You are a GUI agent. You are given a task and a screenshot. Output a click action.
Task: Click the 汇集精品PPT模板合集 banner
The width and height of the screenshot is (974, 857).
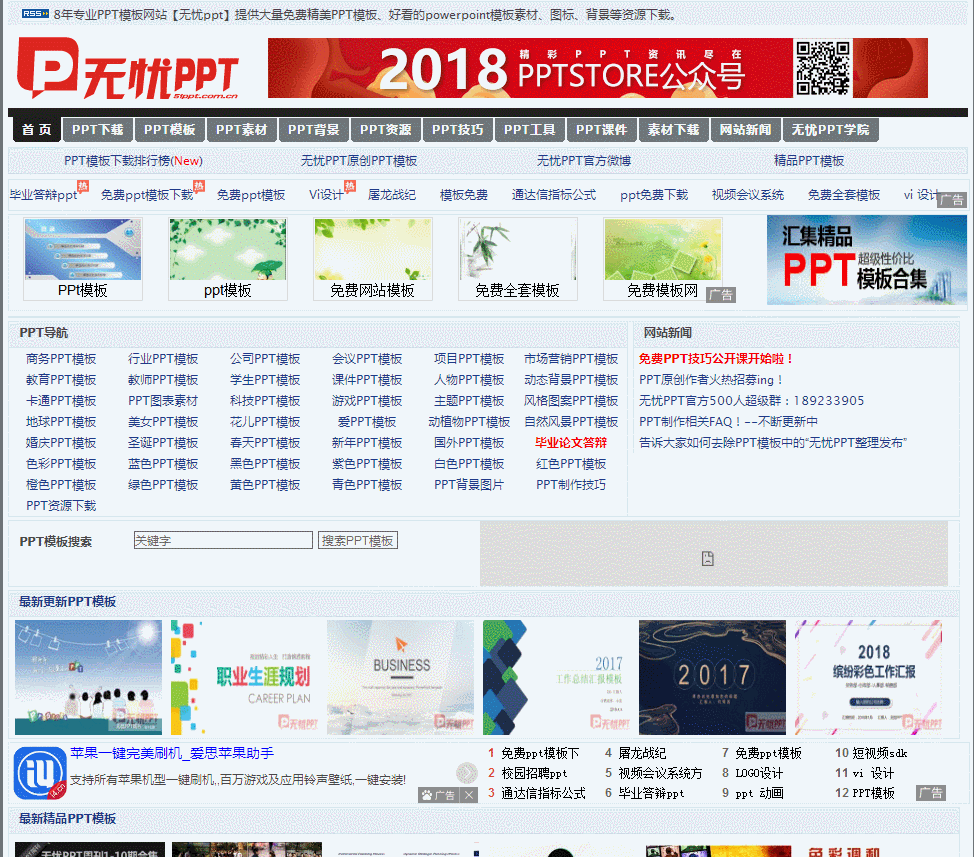[x=866, y=260]
